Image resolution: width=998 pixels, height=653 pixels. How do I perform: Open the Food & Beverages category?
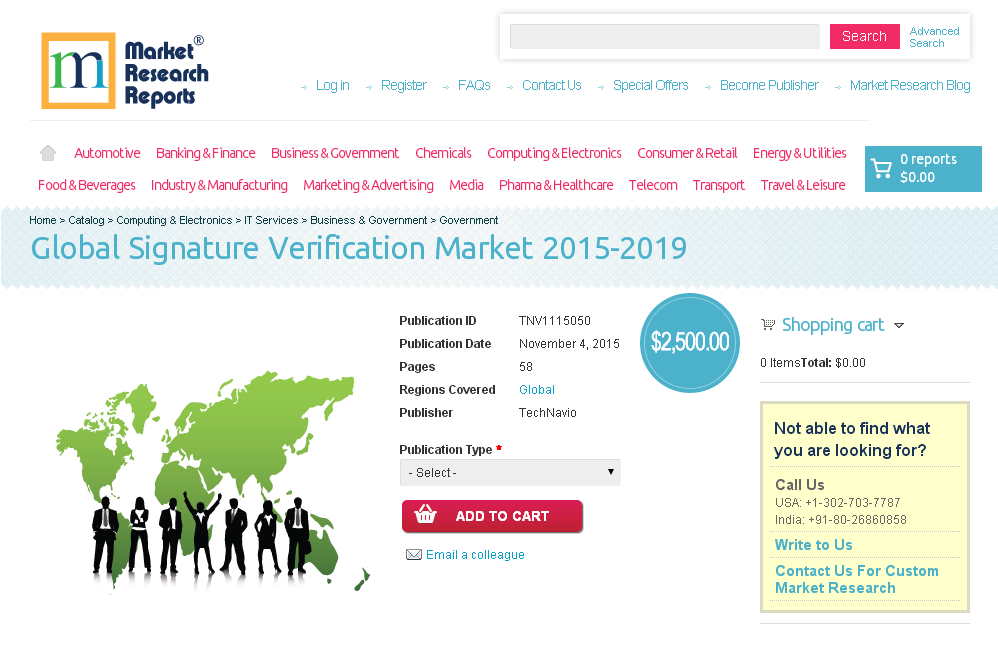point(87,185)
